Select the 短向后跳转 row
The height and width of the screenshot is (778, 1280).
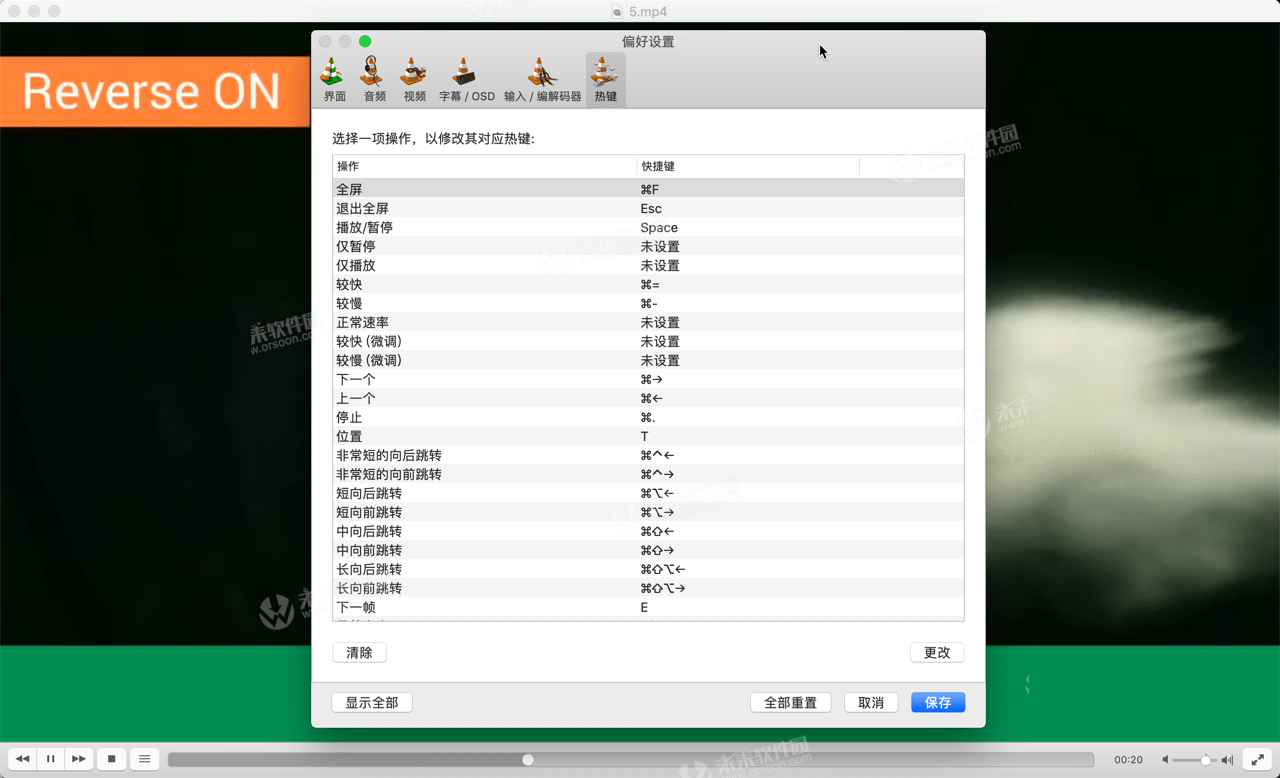pyautogui.click(x=648, y=493)
